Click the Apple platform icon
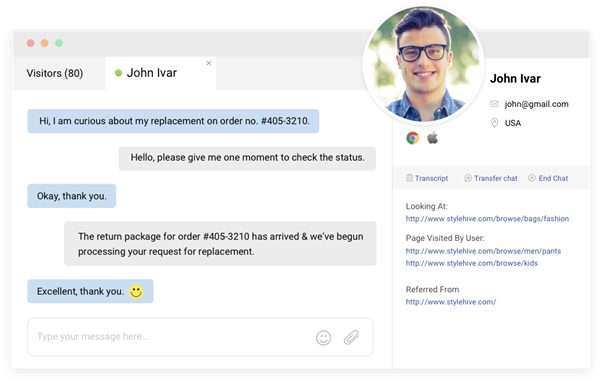Image resolution: width=602 pixels, height=383 pixels. [x=433, y=137]
